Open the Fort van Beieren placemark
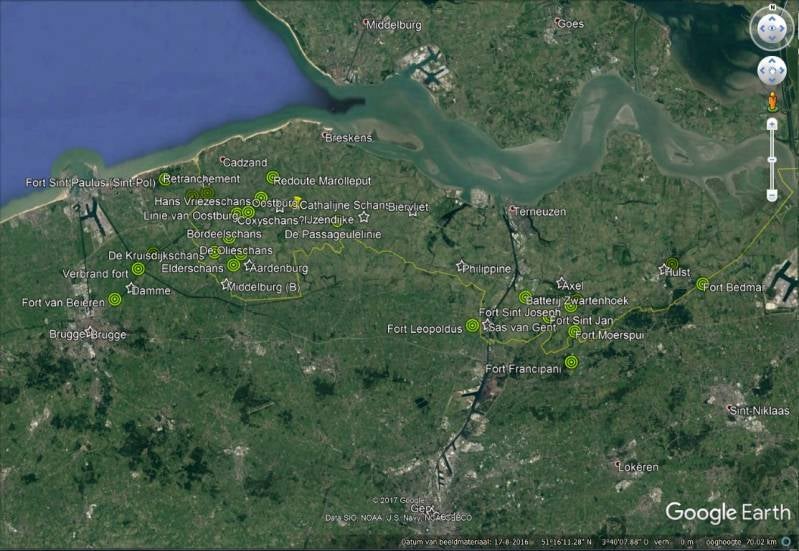 coord(115,299)
